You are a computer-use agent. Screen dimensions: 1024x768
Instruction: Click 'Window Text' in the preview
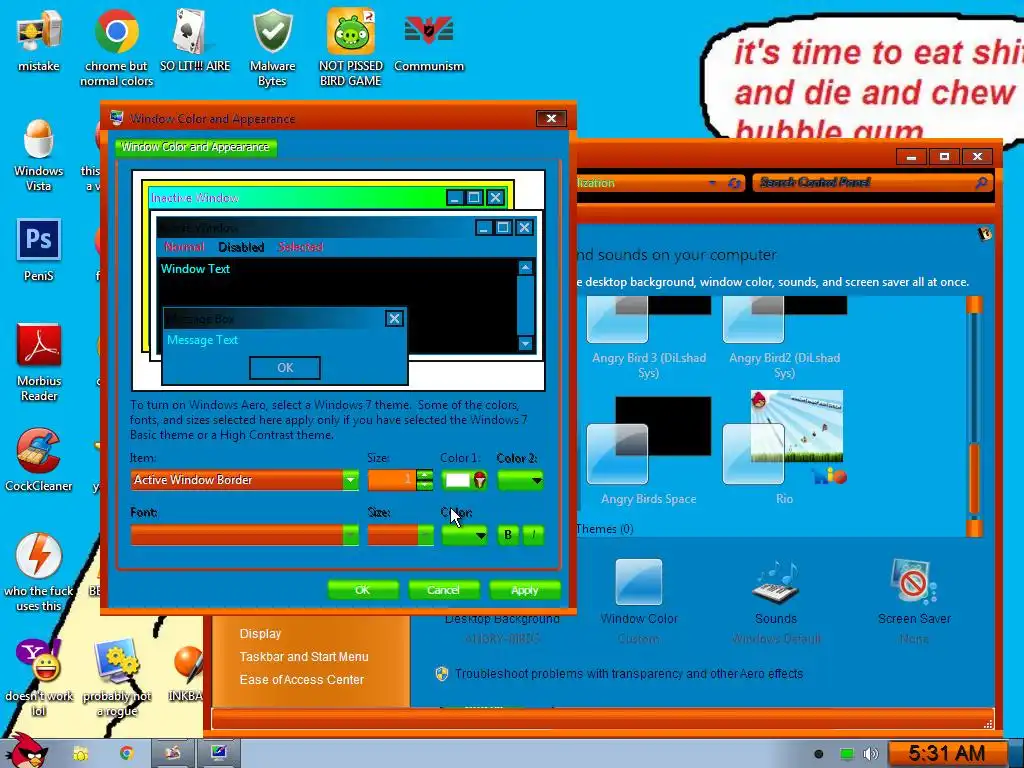[195, 268]
